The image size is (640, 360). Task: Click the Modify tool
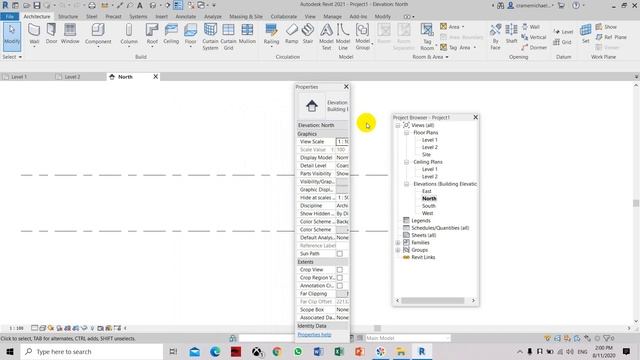click(12, 36)
